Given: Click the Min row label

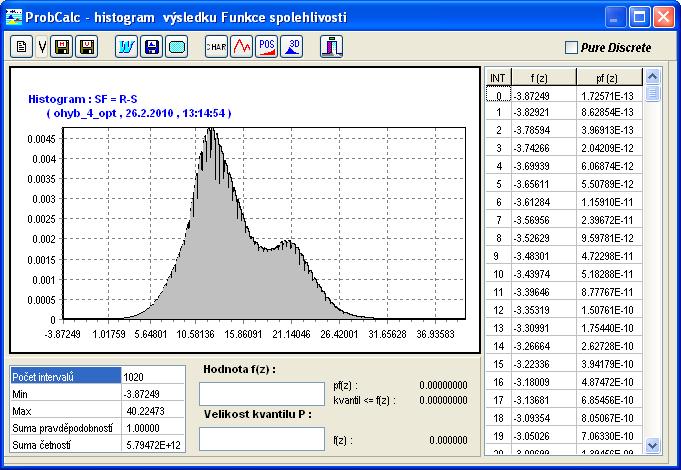Looking at the screenshot, I should click(66, 394).
